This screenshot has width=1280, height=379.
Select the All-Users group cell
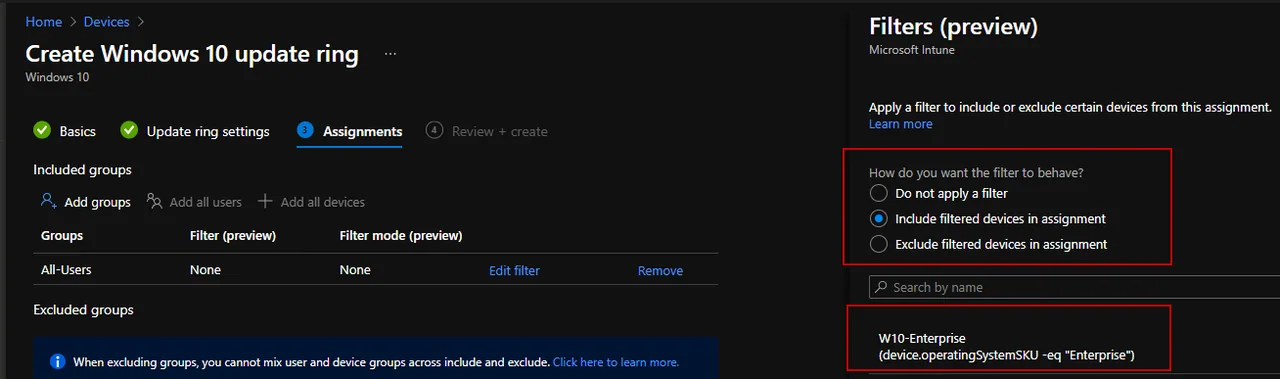click(66, 270)
